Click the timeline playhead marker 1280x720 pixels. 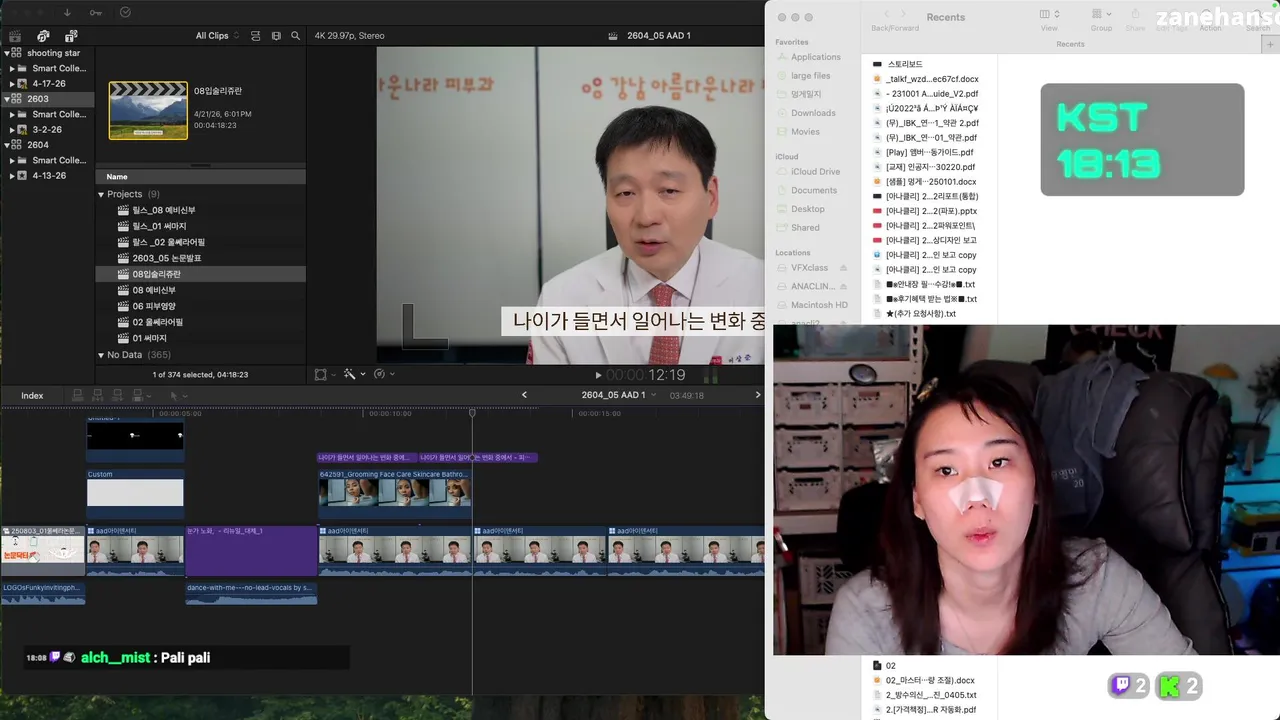point(472,412)
